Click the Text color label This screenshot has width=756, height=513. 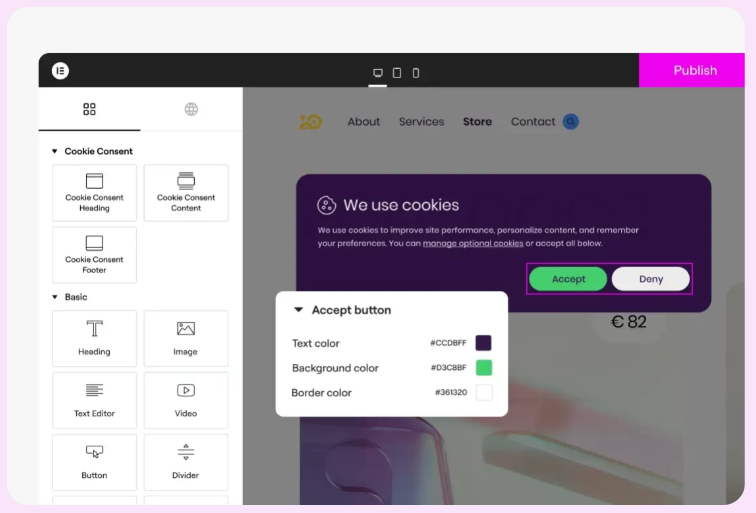click(x=316, y=343)
